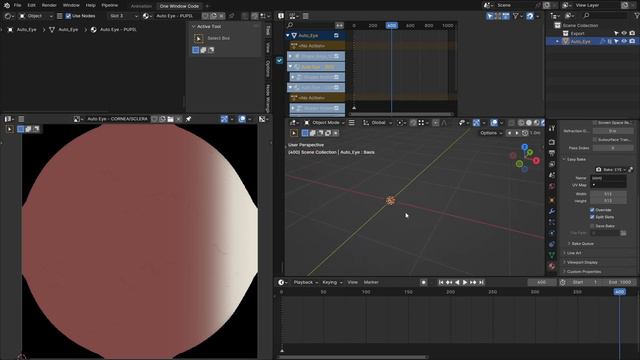Image resolution: width=640 pixels, height=360 pixels.
Task: Toggle the Override checkbox
Action: click(592, 210)
